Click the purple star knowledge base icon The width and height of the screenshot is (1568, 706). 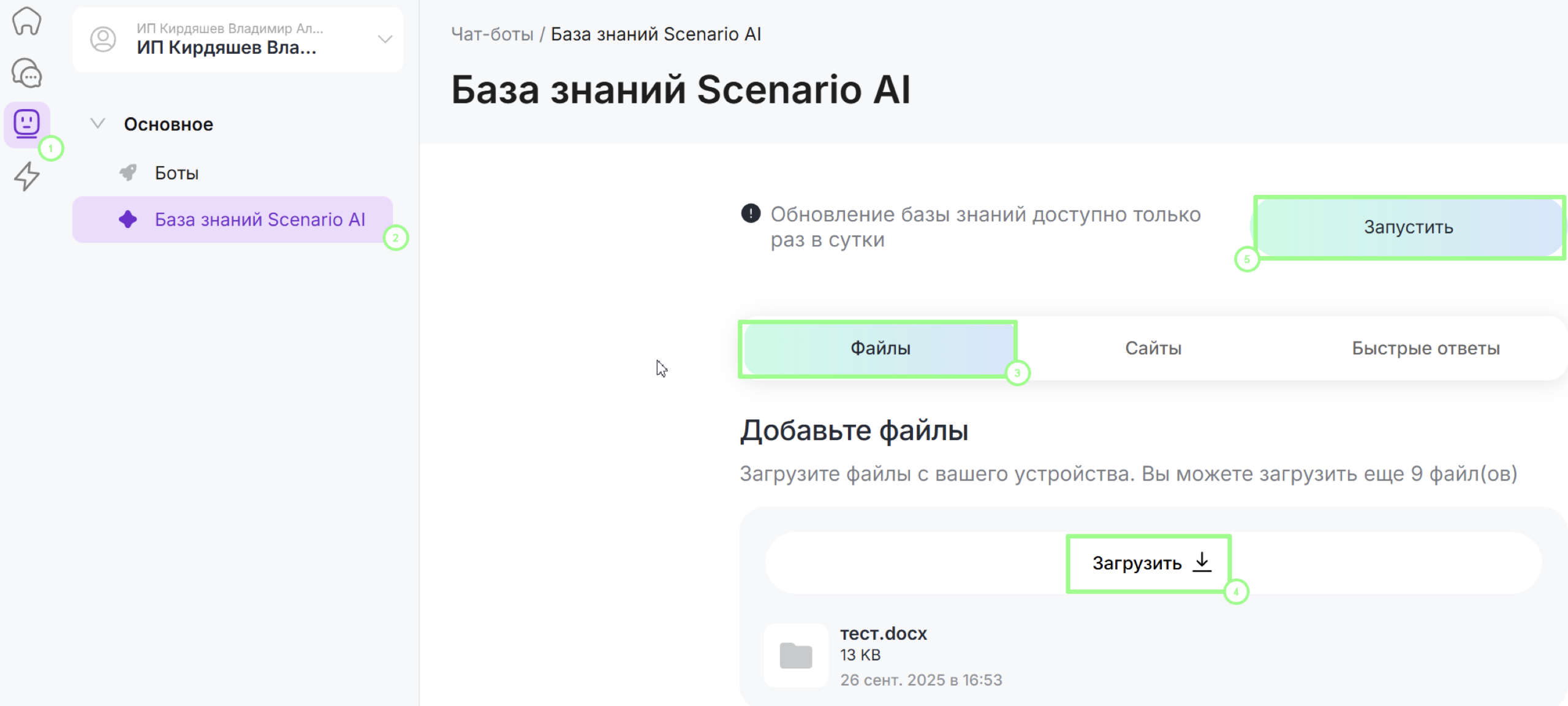click(x=128, y=219)
